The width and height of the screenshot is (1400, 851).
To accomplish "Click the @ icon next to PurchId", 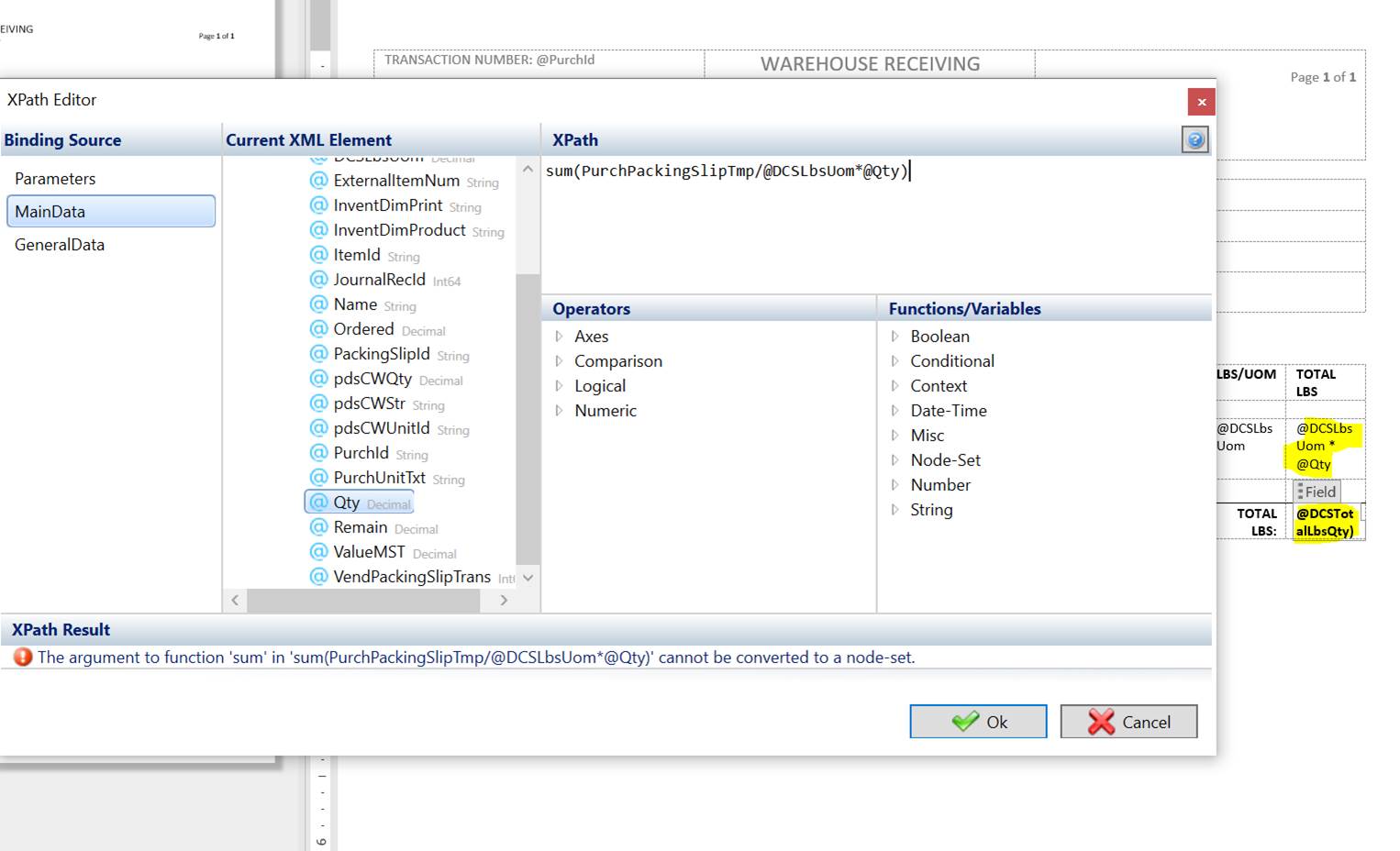I will [319, 453].
